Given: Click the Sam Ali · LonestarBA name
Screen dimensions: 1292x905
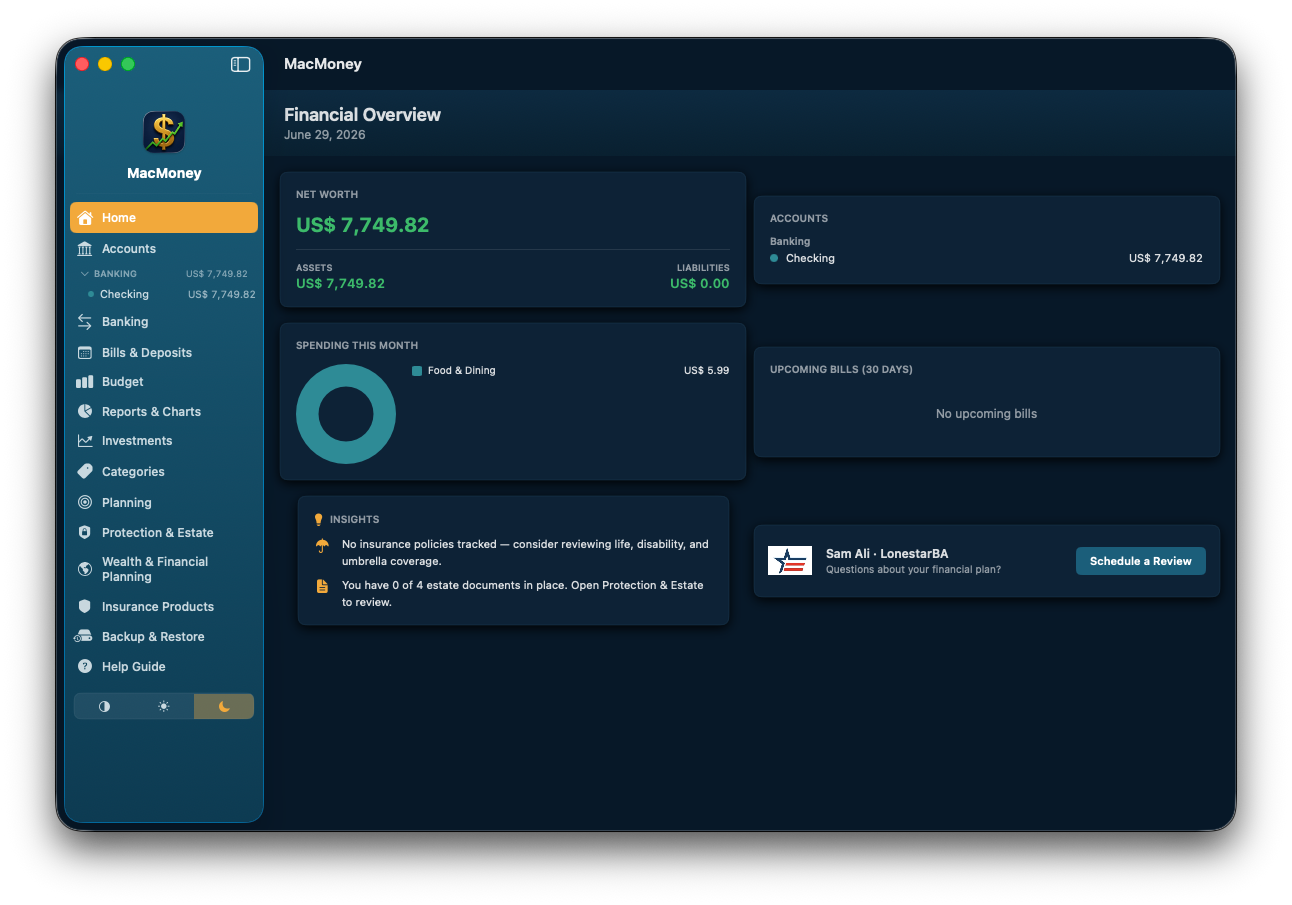Looking at the screenshot, I should (887, 554).
